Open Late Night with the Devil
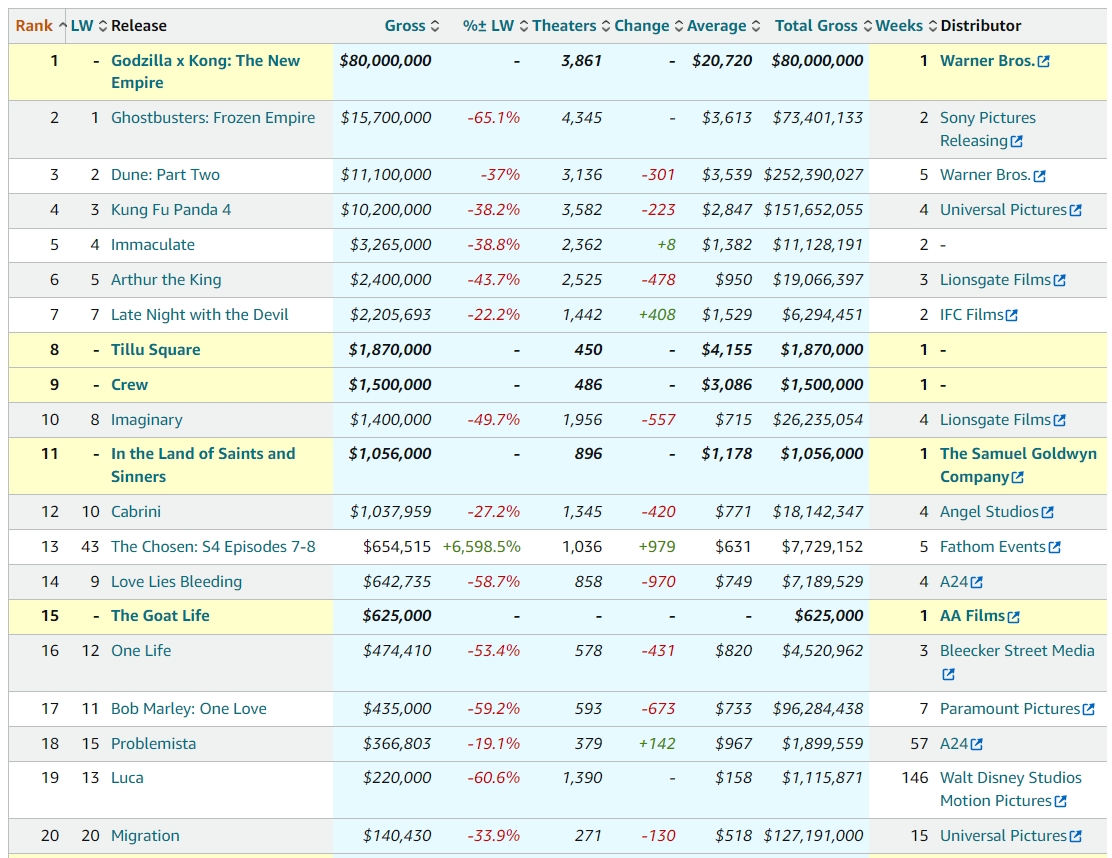1112x858 pixels. [199, 314]
